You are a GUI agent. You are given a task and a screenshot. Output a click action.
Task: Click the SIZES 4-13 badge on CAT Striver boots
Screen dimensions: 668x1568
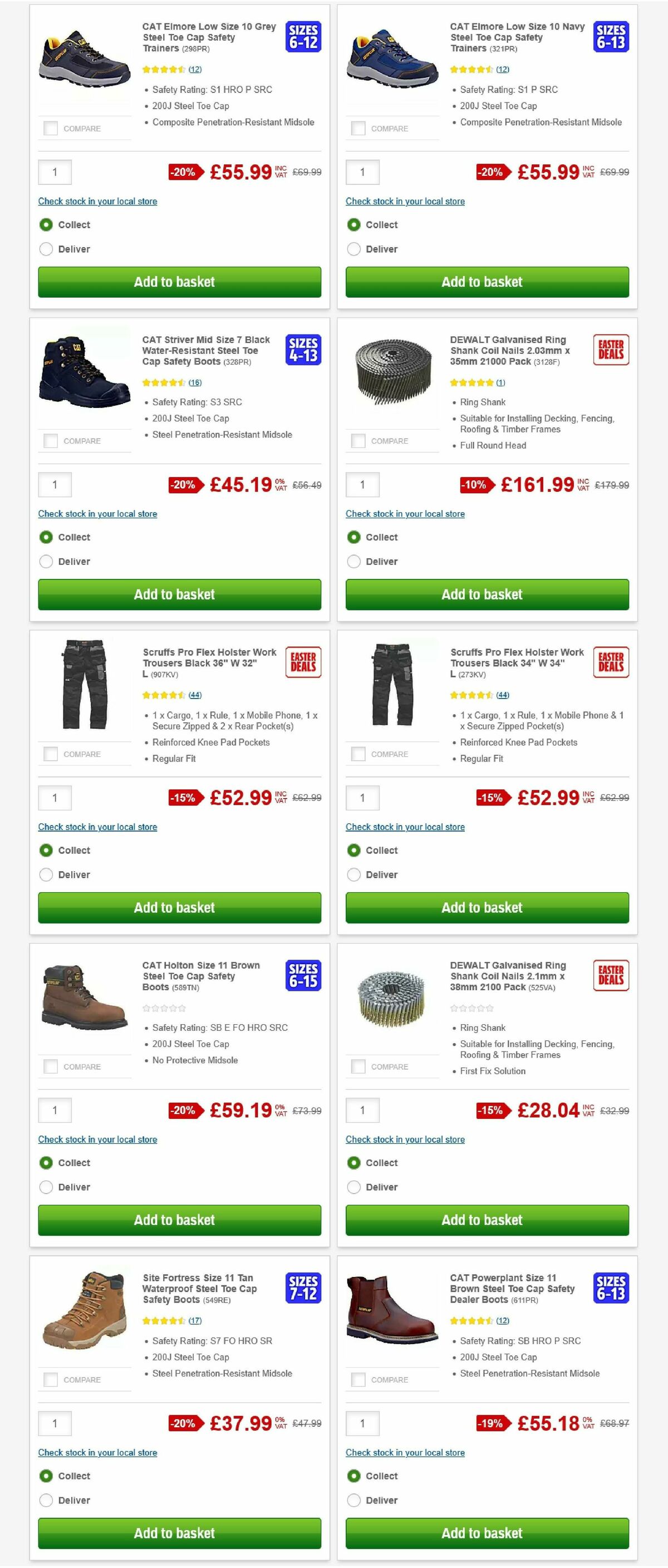point(304,350)
